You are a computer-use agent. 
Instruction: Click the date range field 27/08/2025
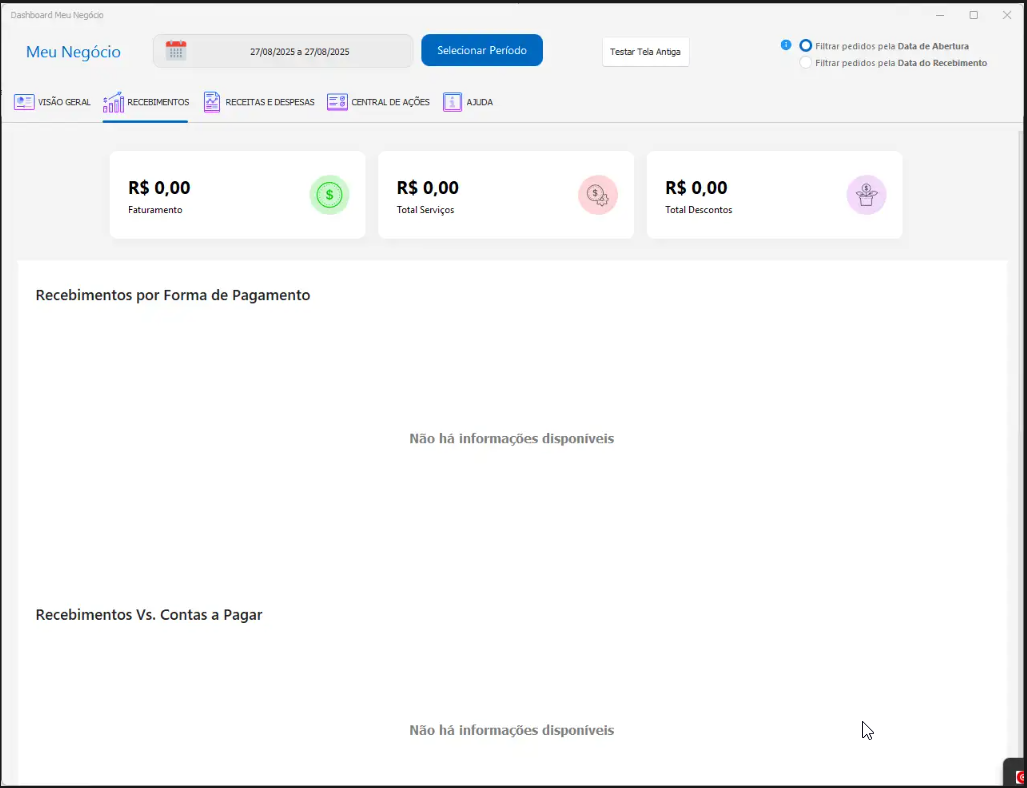299,51
